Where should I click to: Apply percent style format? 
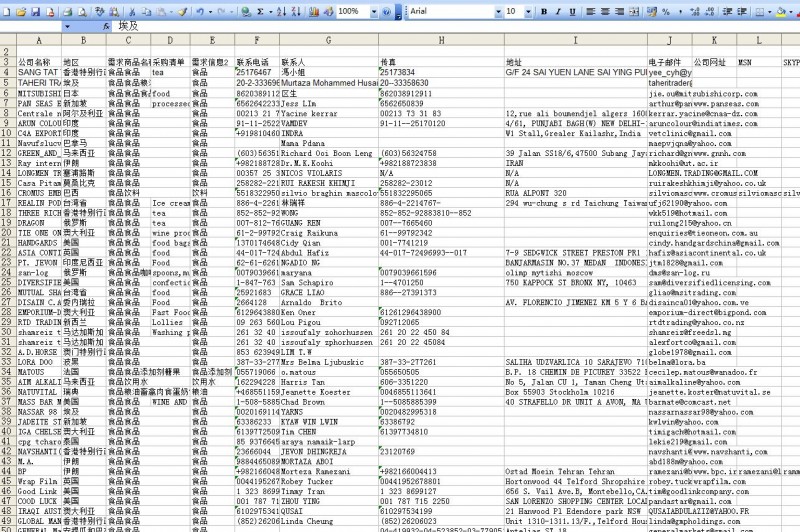click(666, 12)
